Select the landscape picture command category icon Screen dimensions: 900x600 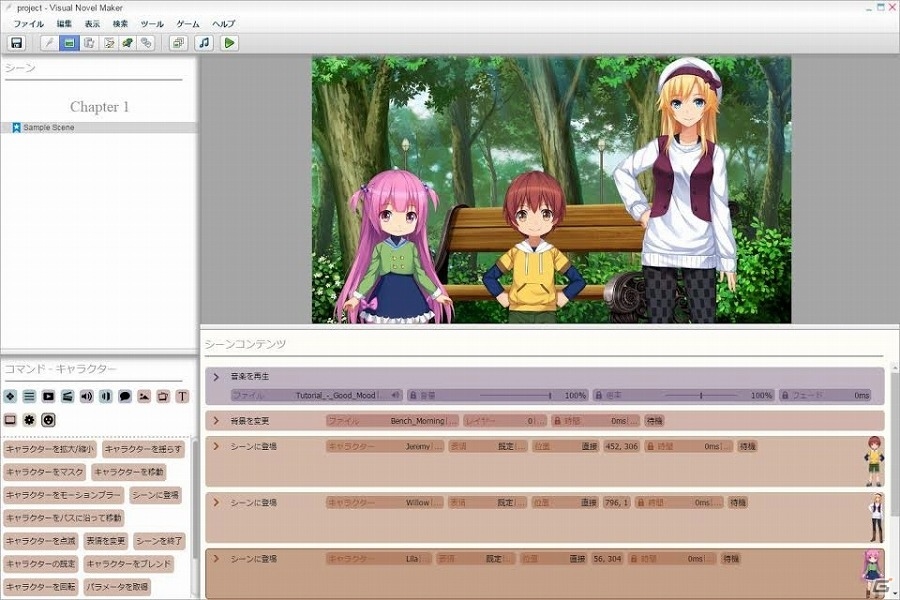(x=144, y=396)
